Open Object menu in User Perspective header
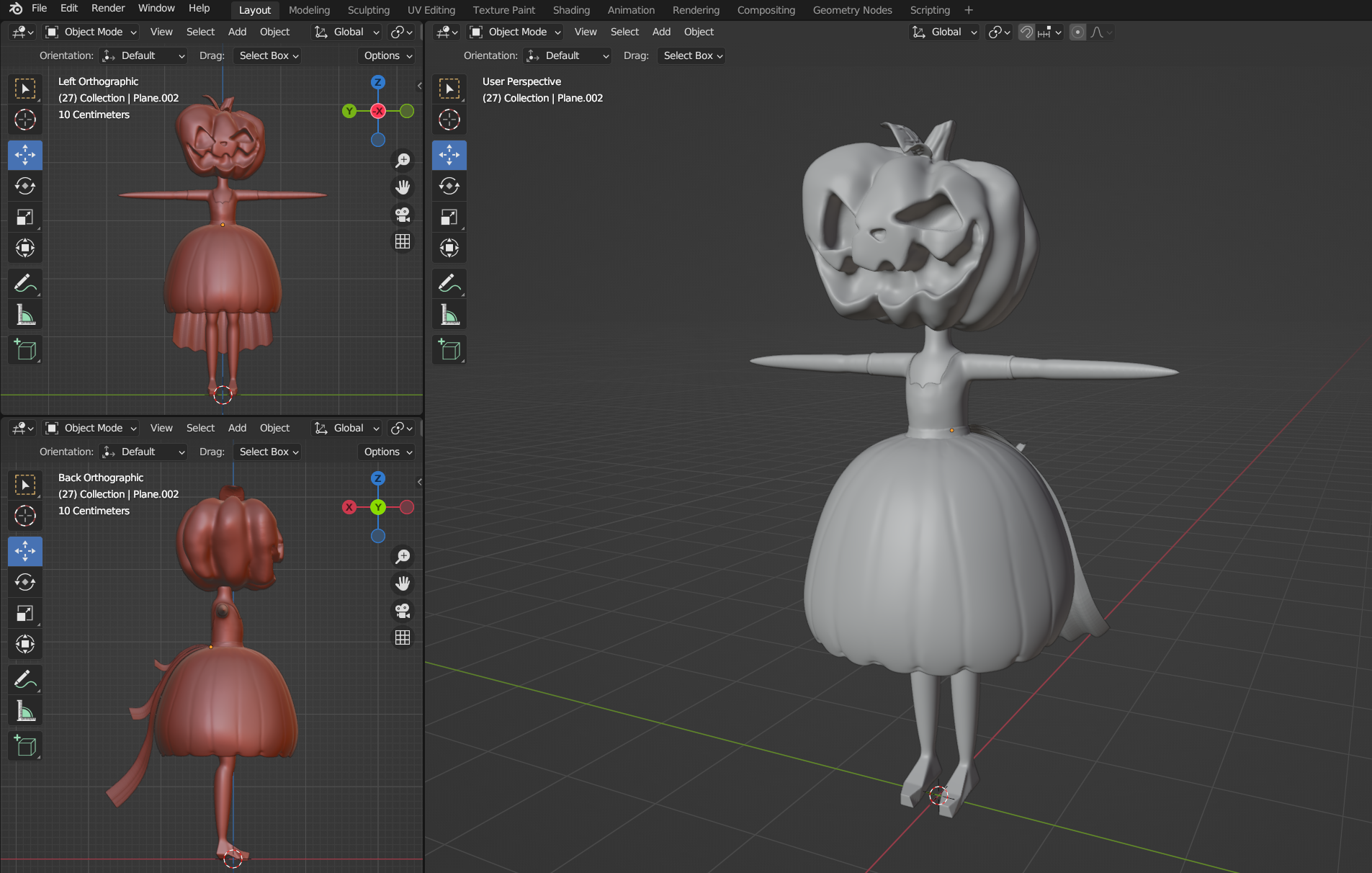Viewport: 1372px width, 873px height. 699,32
